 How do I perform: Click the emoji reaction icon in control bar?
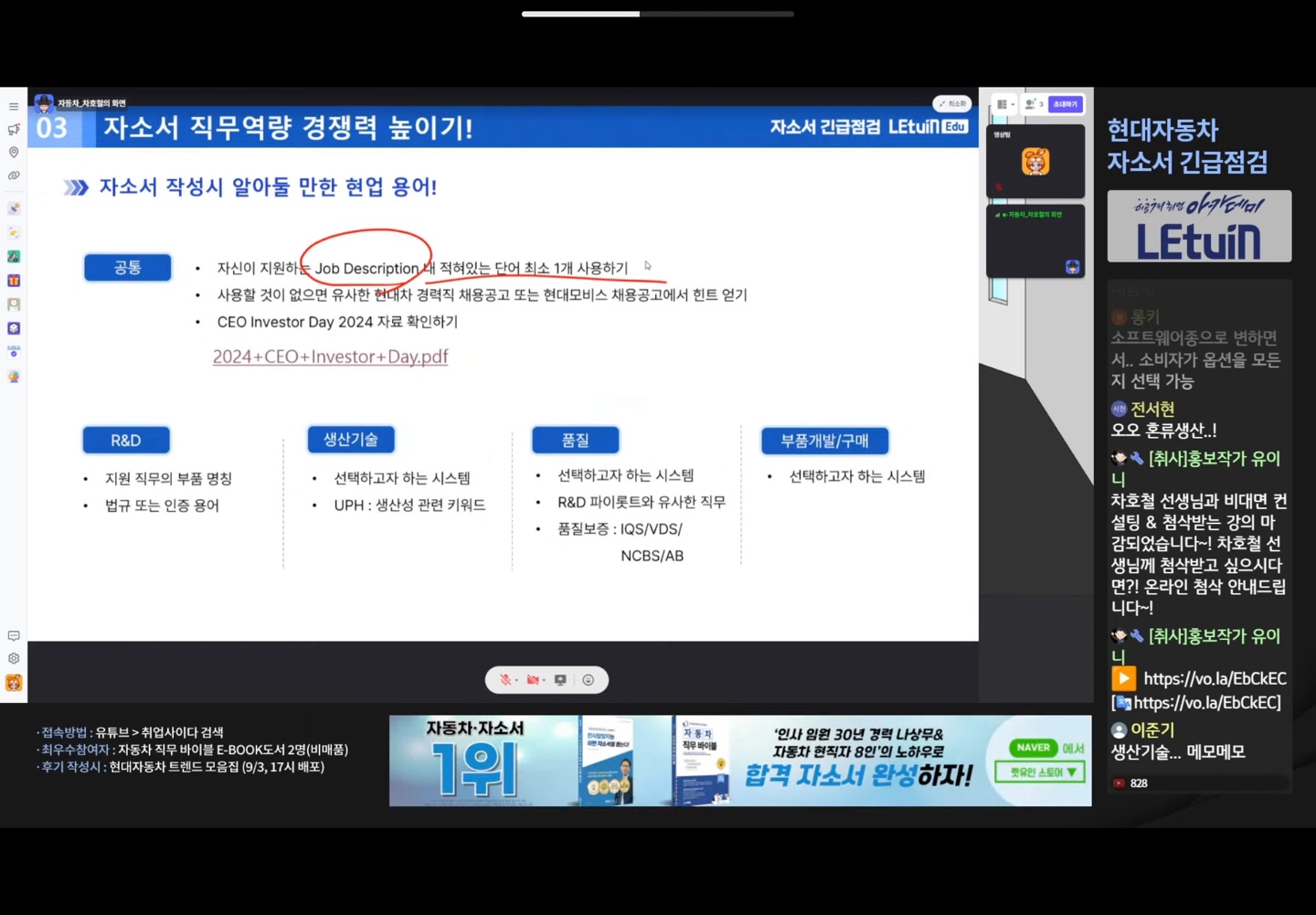589,680
